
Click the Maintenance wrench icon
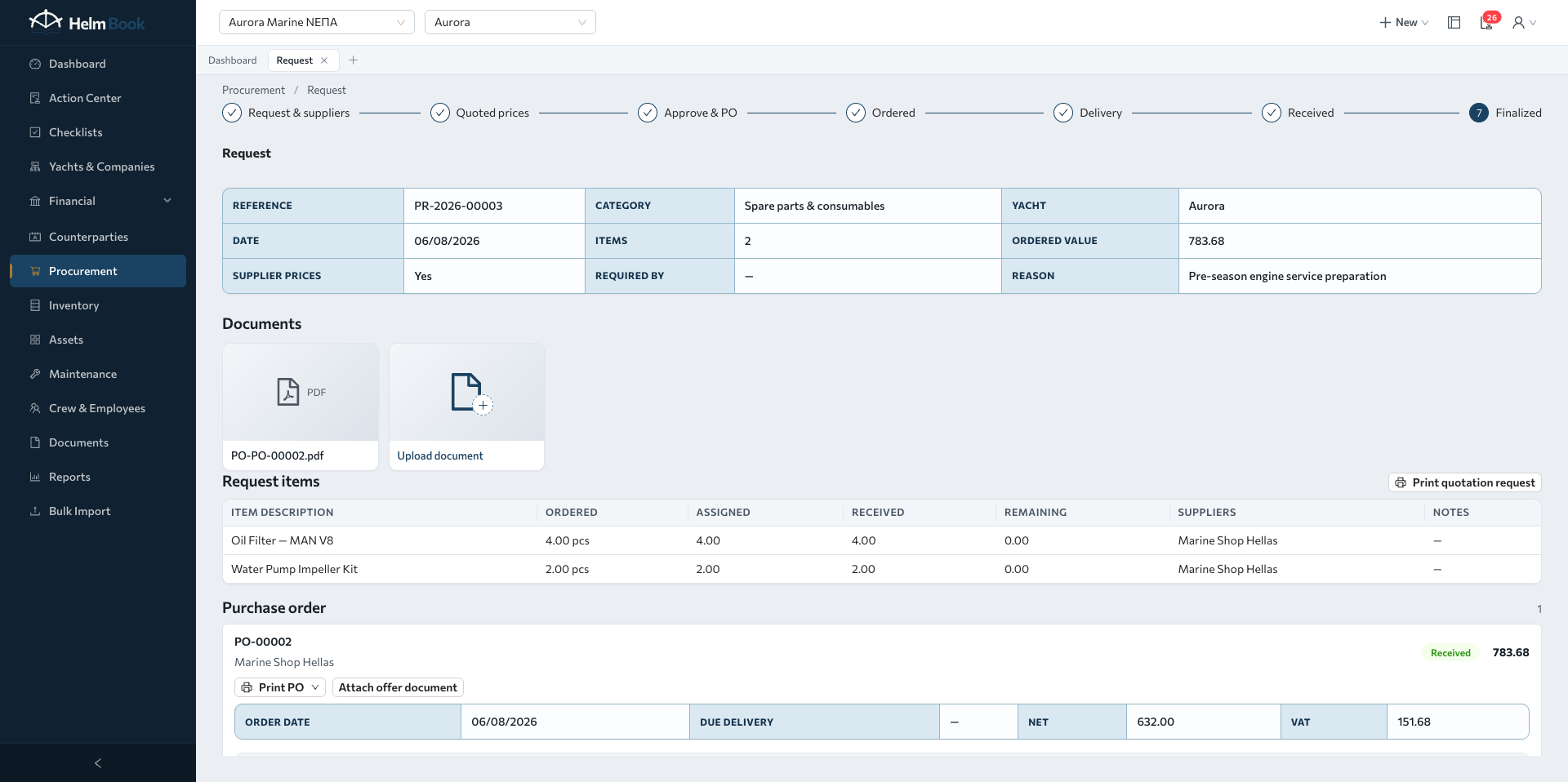tap(35, 374)
